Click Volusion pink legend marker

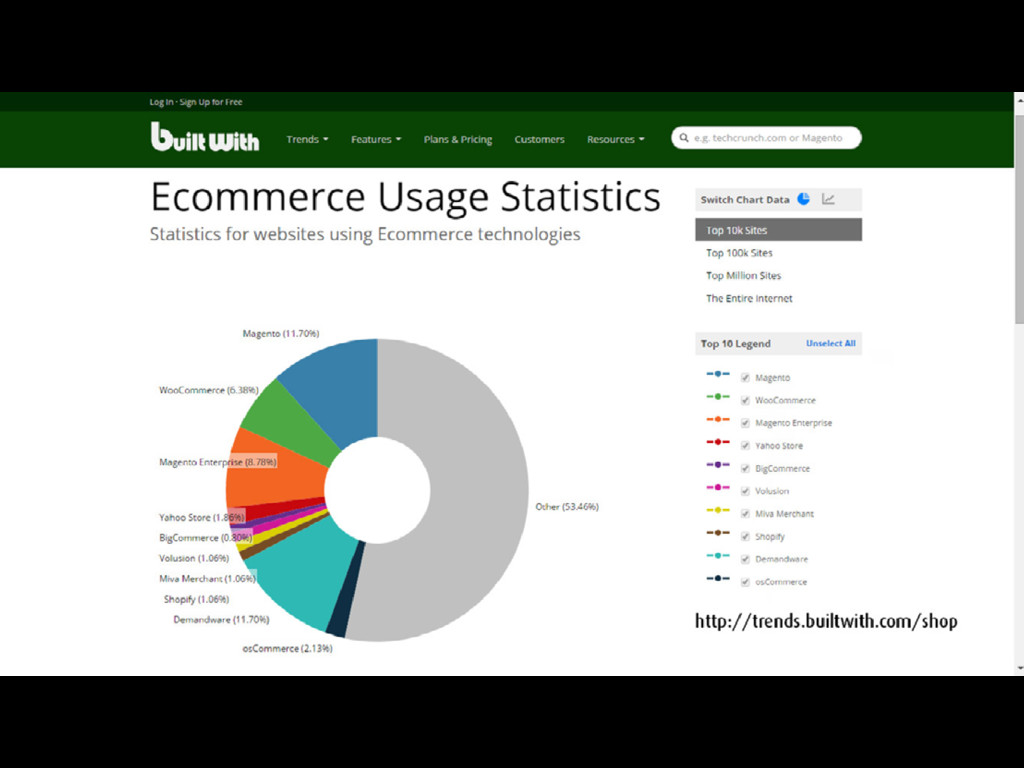718,487
